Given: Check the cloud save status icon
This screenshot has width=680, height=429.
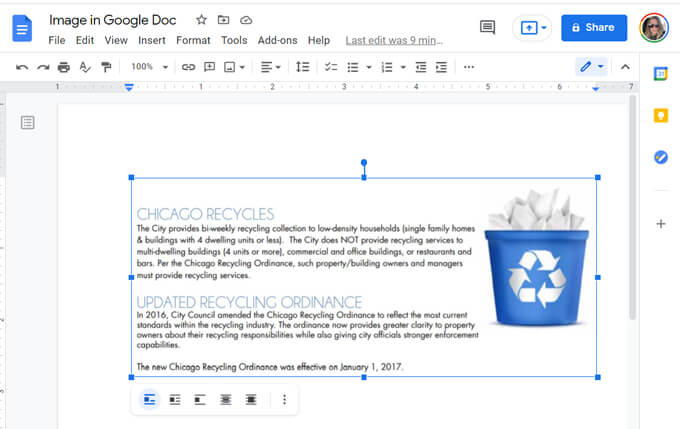Looking at the screenshot, I should pos(246,20).
